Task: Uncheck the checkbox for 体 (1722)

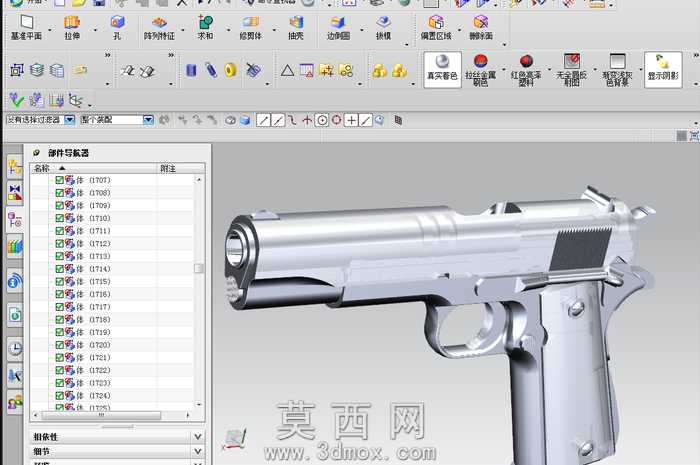Action: click(x=59, y=370)
